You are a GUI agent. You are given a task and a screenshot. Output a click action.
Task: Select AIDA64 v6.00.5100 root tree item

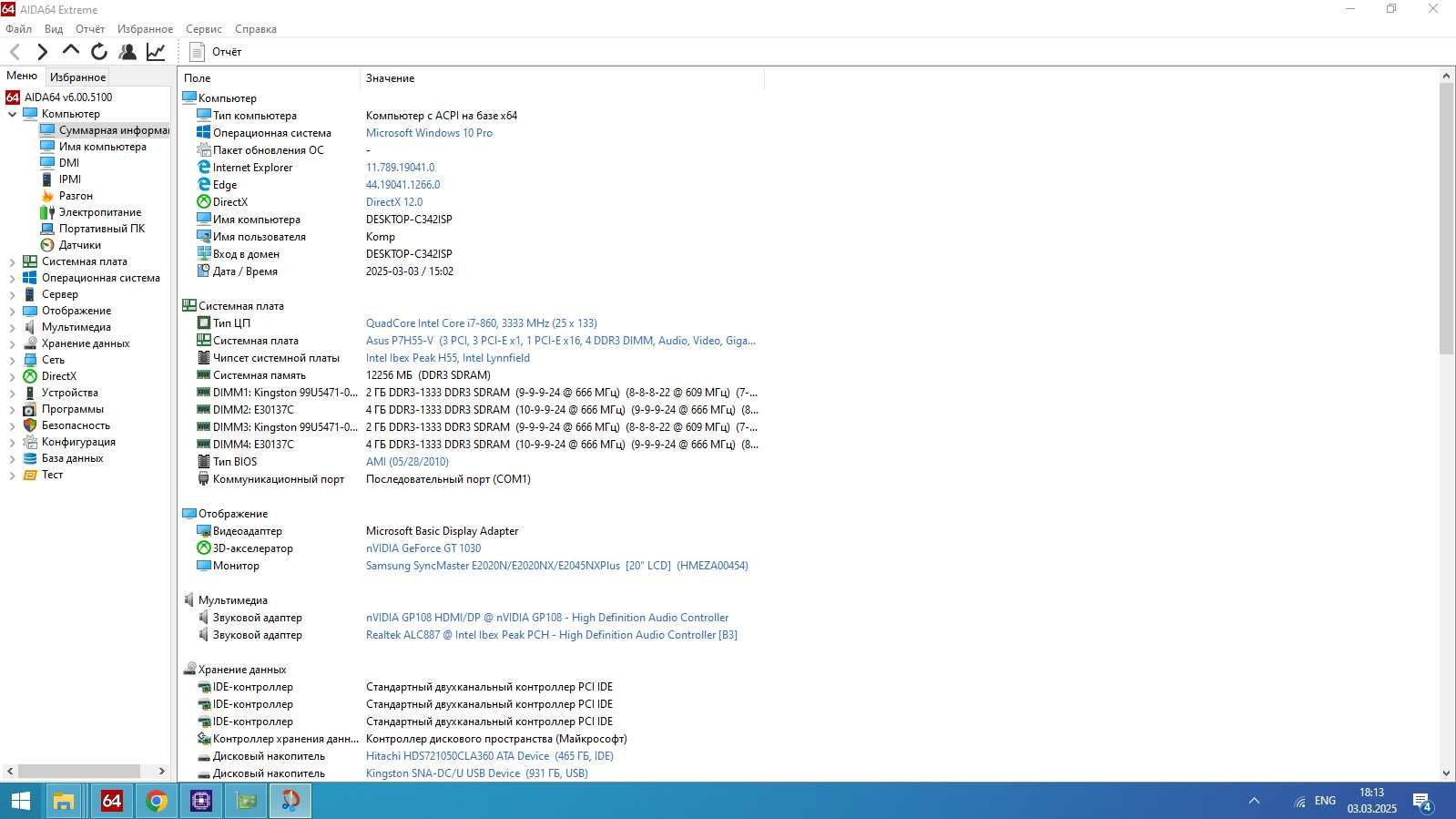68,97
